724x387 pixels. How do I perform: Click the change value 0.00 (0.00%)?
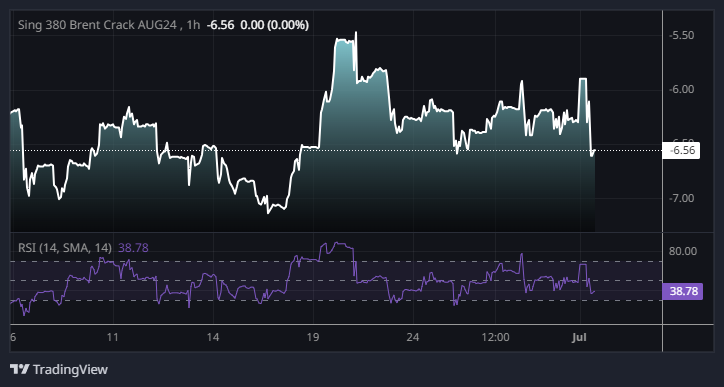(275, 25)
